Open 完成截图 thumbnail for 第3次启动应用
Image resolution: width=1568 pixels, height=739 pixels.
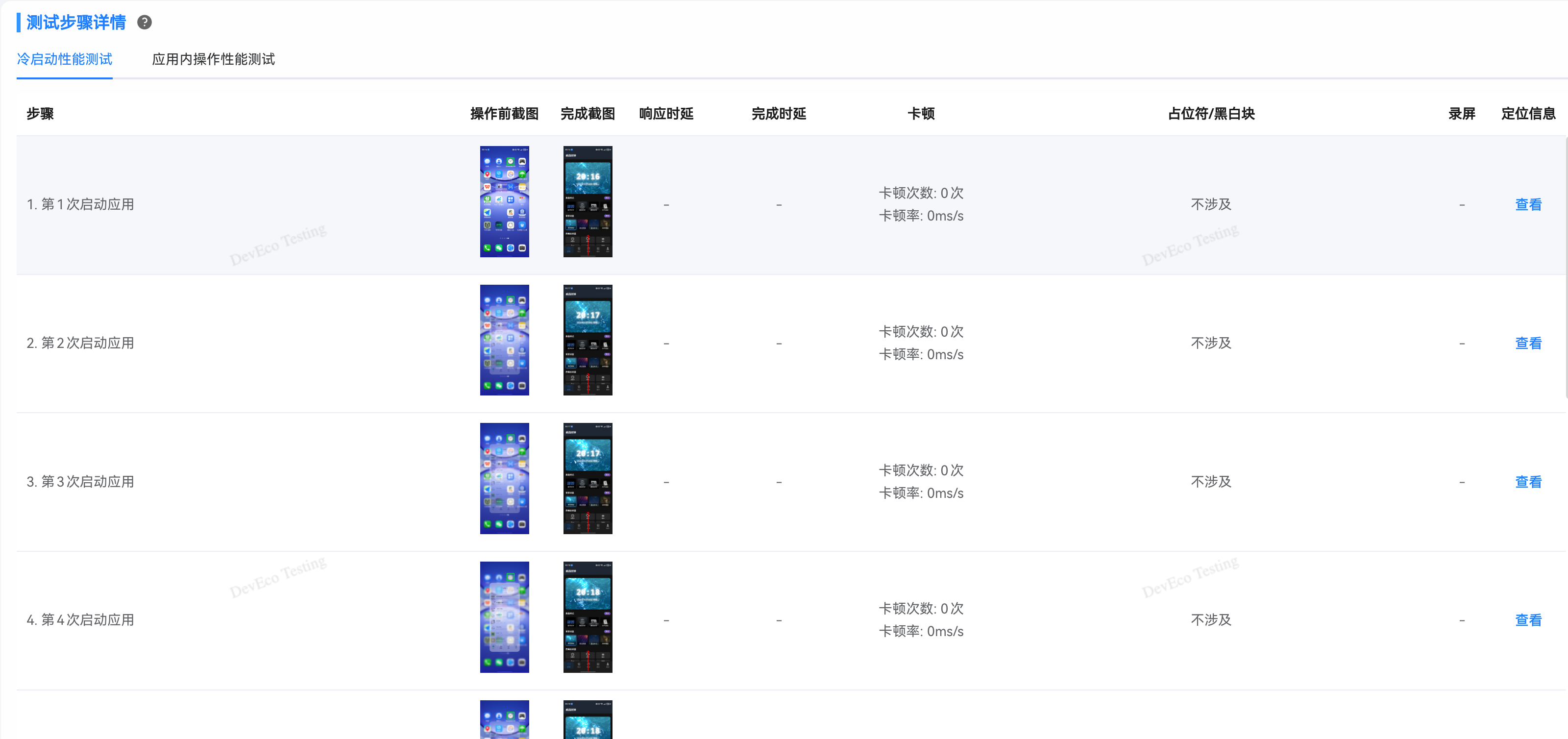tap(588, 478)
